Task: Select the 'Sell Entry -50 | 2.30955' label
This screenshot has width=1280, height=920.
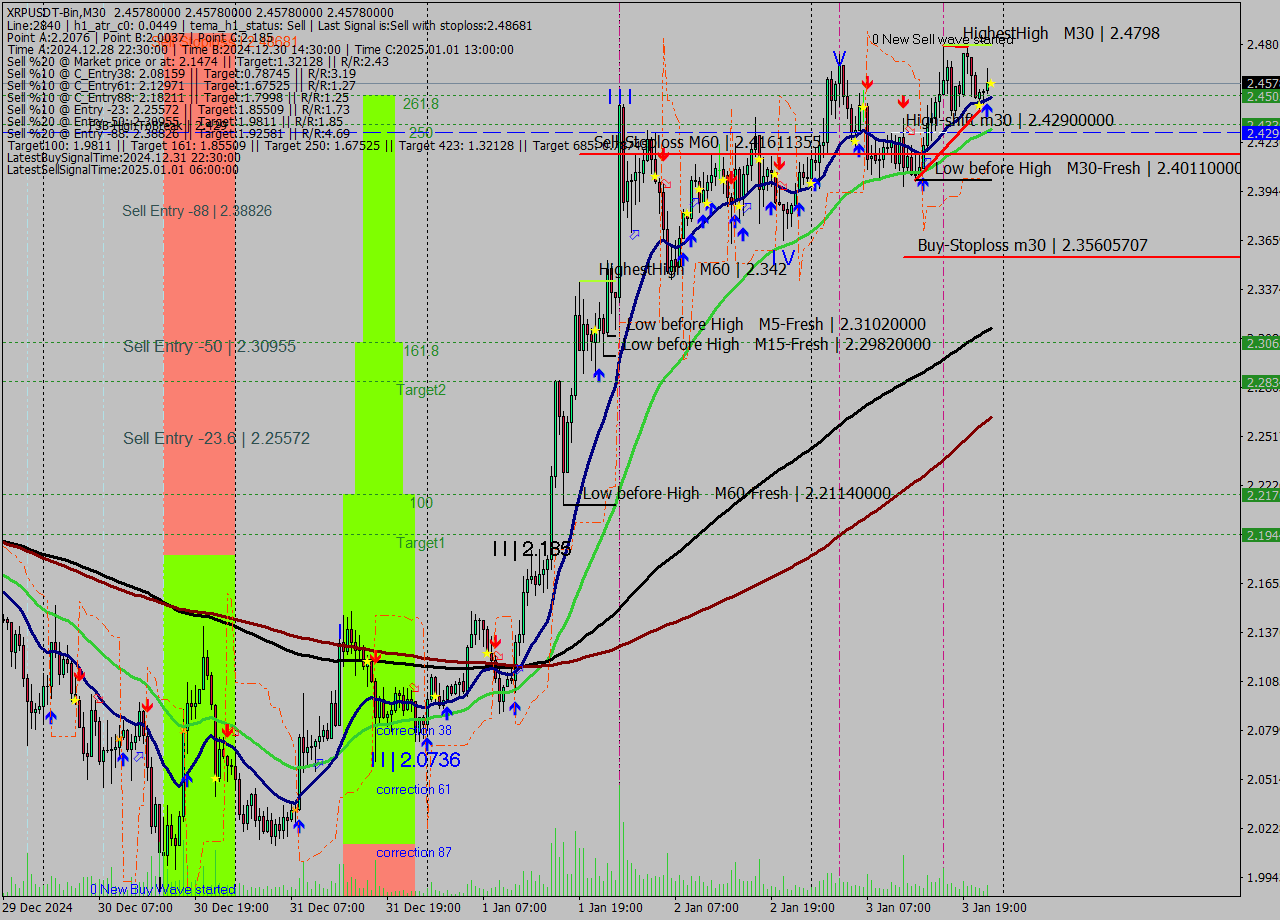Action: pyautogui.click(x=209, y=346)
